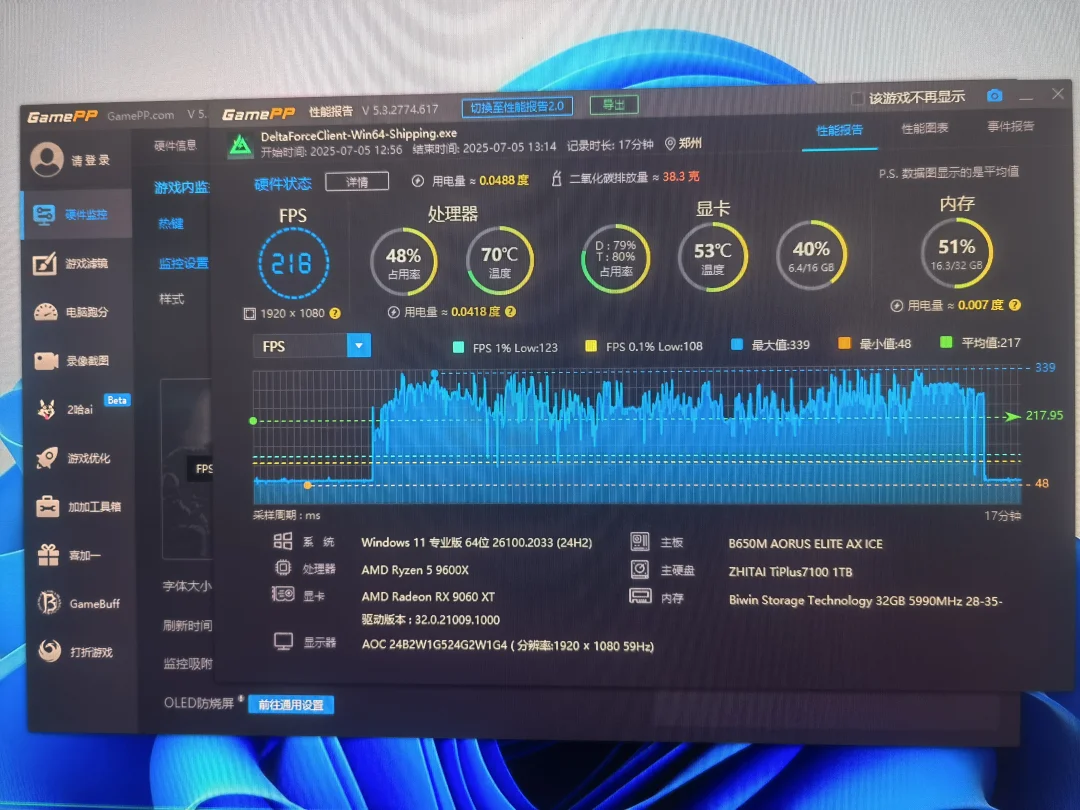The image size is (1080, 810).
Task: Click the orange min-value marker on FPS chart
Action: point(308,485)
